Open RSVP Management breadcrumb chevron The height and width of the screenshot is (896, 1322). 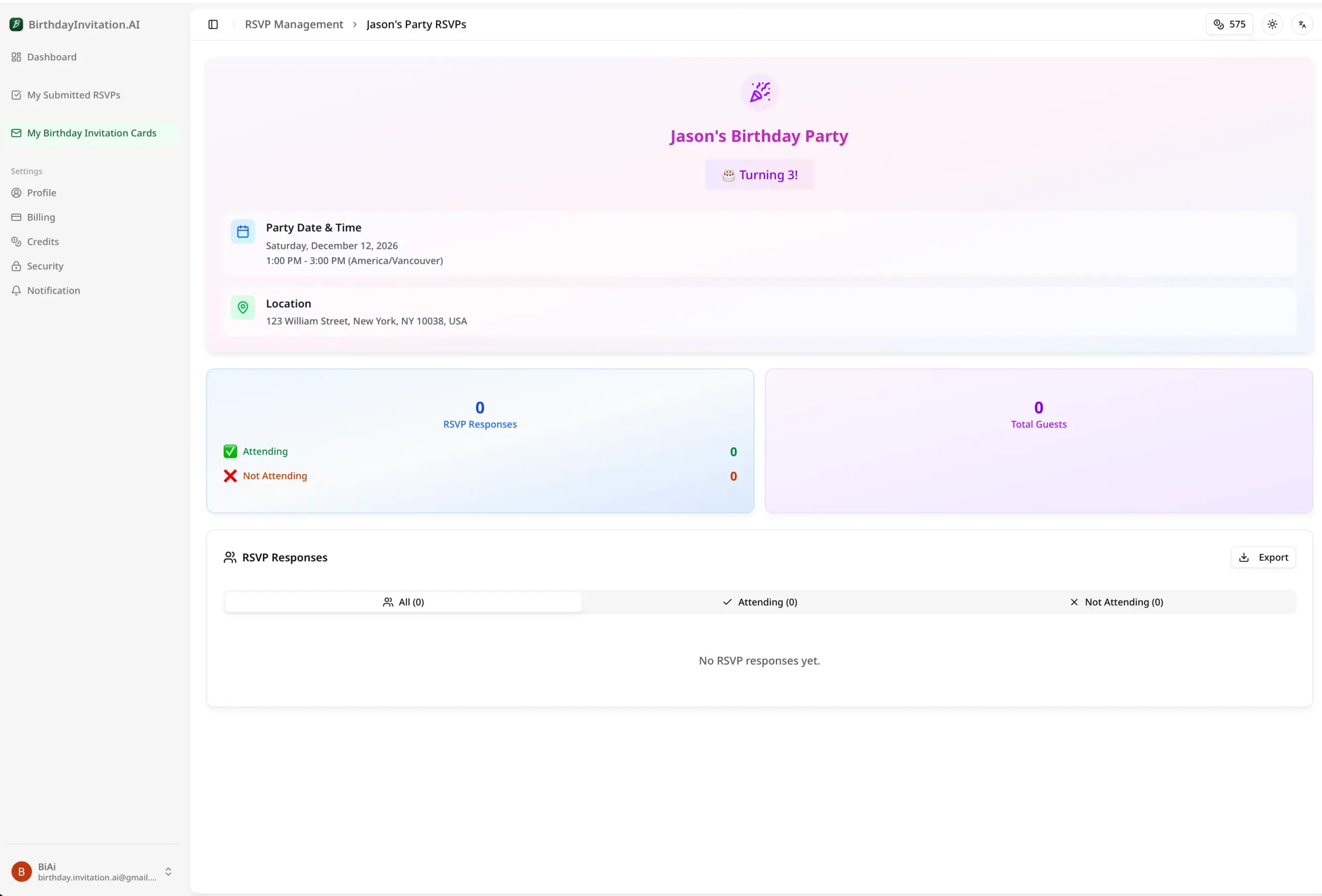(x=355, y=24)
